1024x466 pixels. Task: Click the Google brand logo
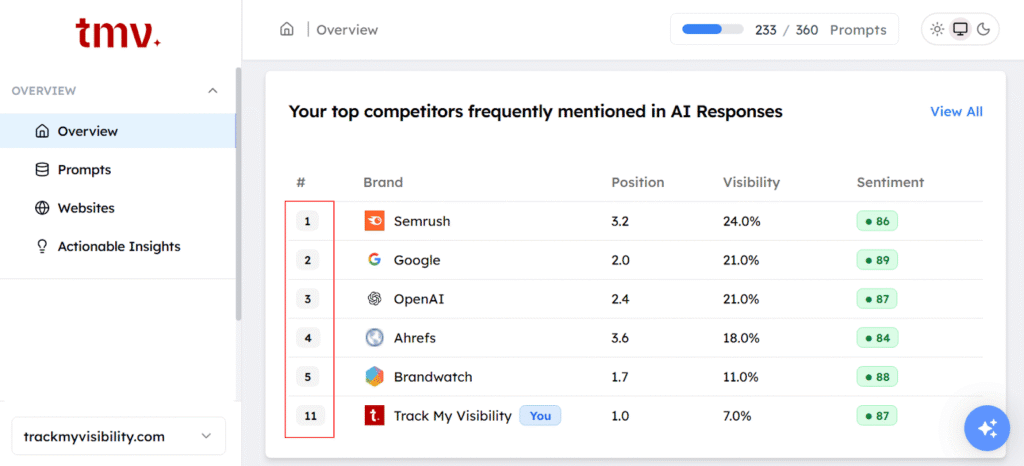coord(374,260)
